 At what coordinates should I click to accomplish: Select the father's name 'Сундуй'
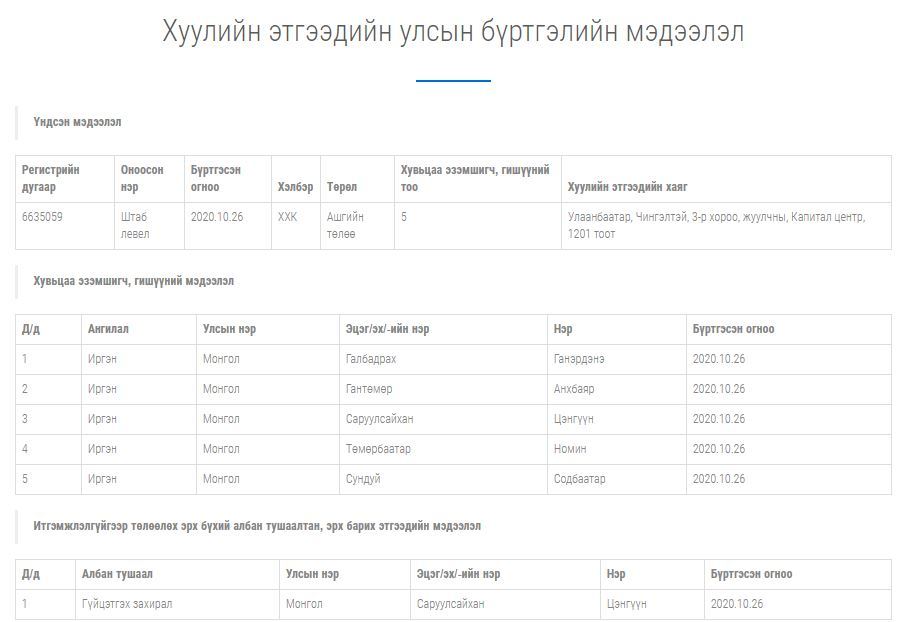tap(363, 479)
